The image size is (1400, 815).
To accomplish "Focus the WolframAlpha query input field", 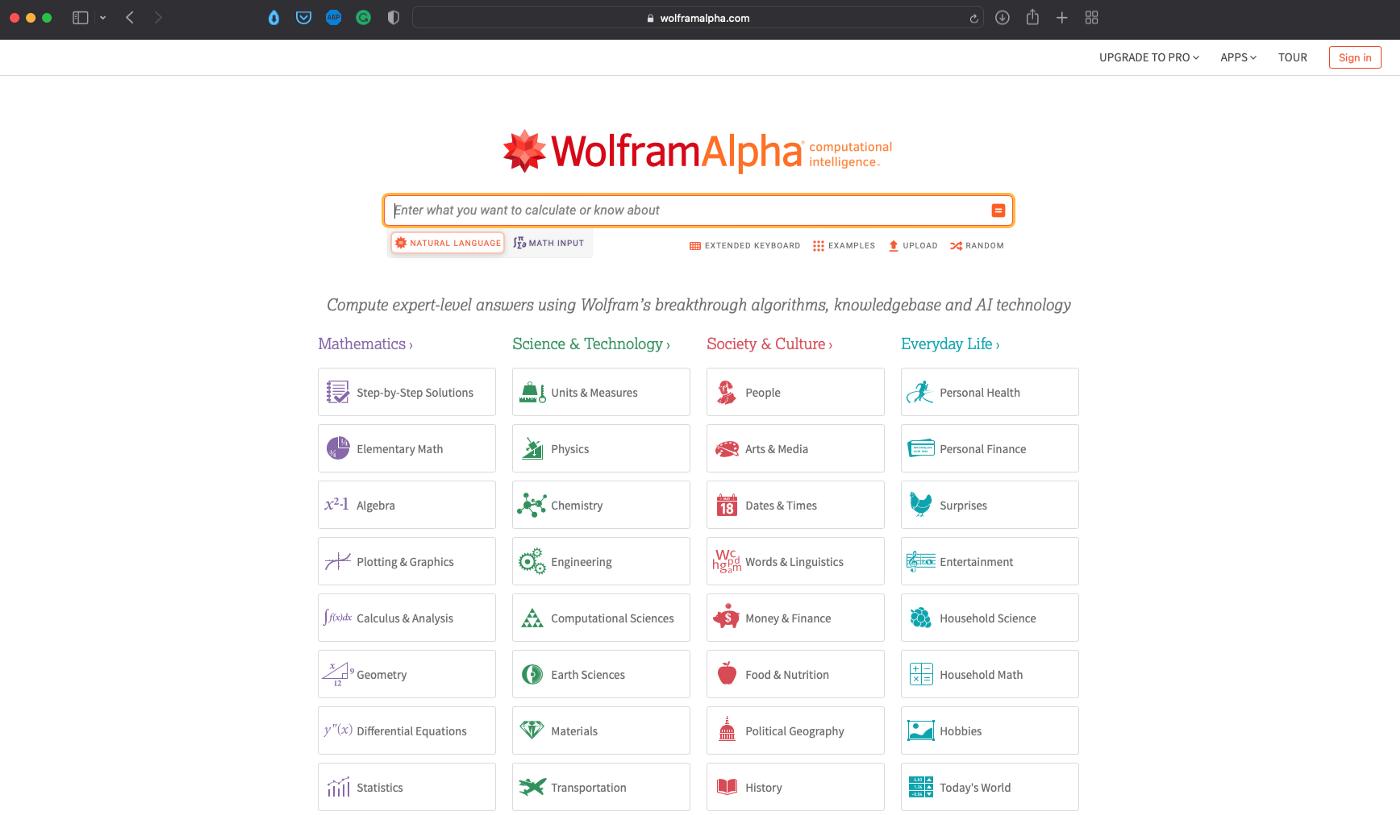I will (698, 210).
